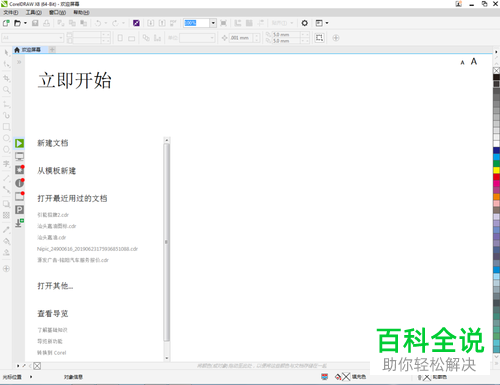Click the Print icon in toolbar
Viewport: 500px width, 385px height.
(x=46, y=23)
